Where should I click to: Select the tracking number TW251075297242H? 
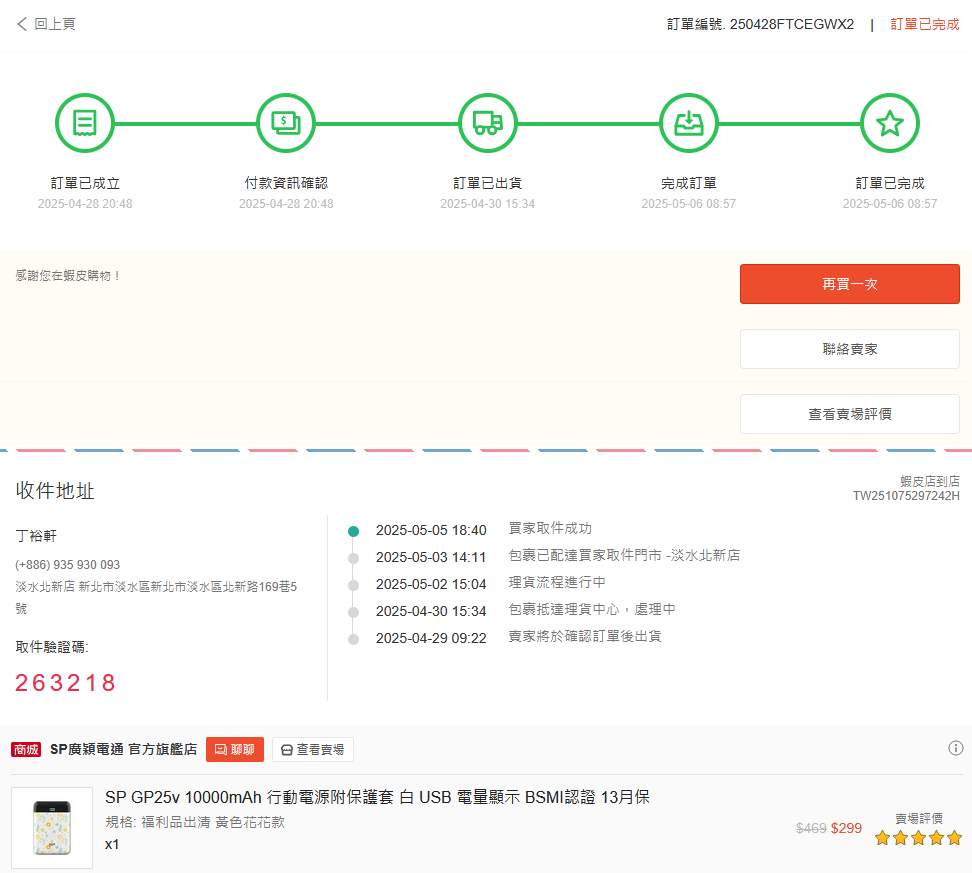pos(905,496)
